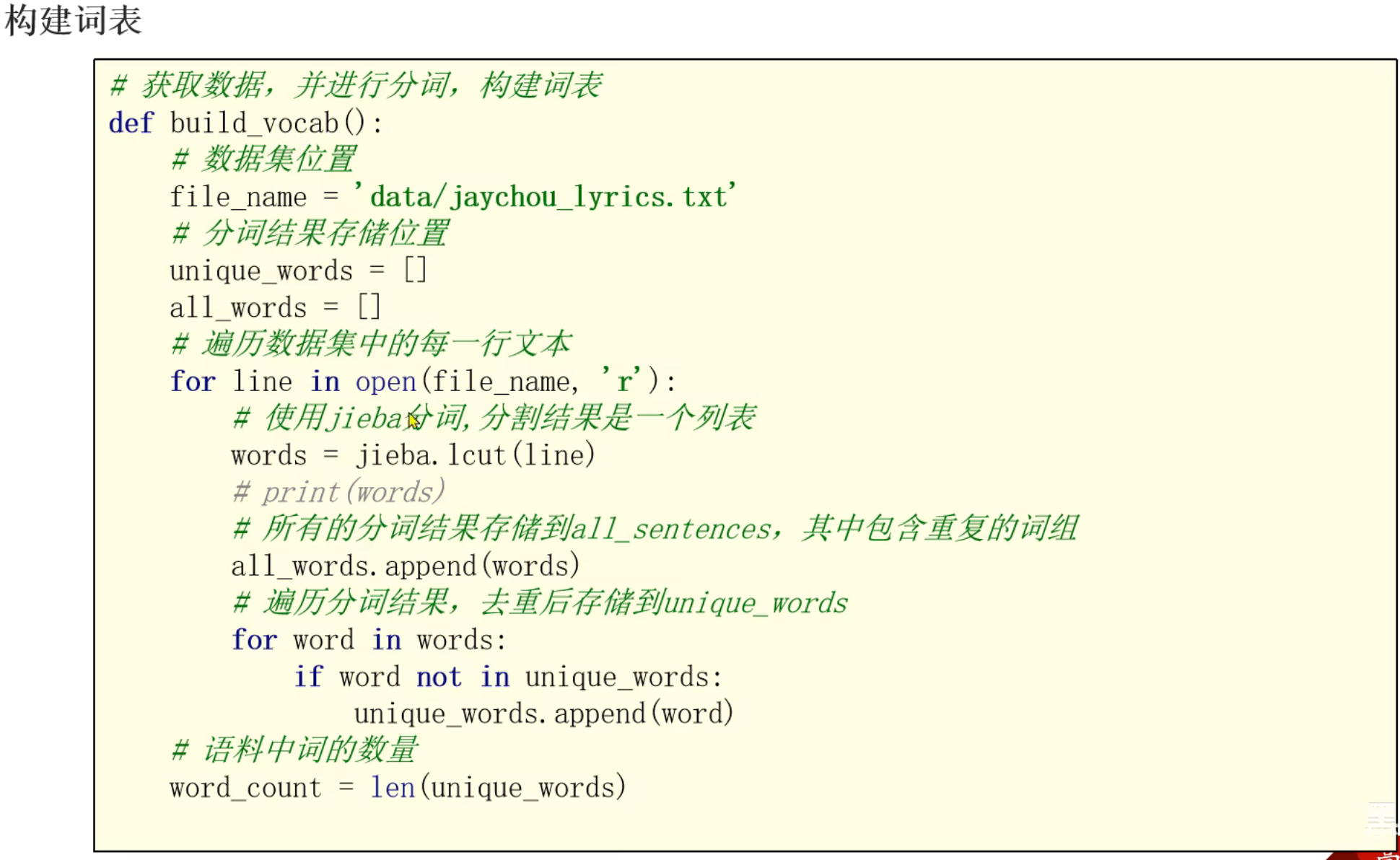Click the unique_words = [] line
The image size is (1400, 860).
tap(298, 271)
